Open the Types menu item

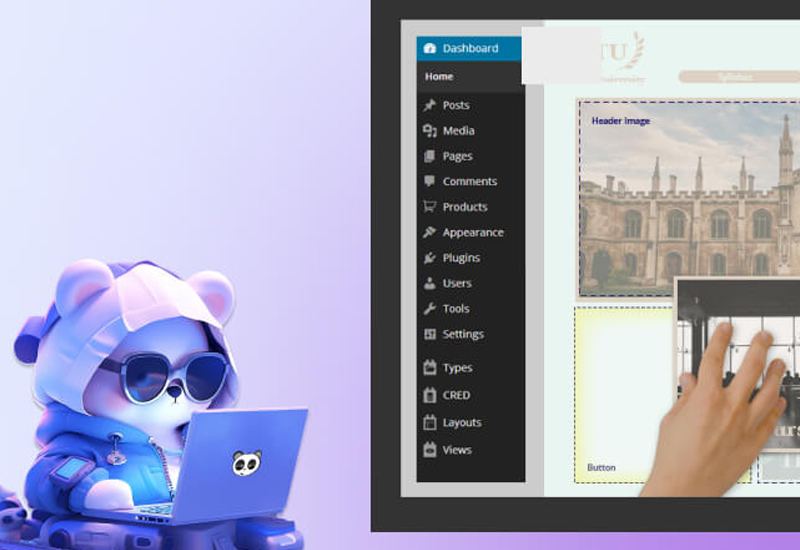456,368
